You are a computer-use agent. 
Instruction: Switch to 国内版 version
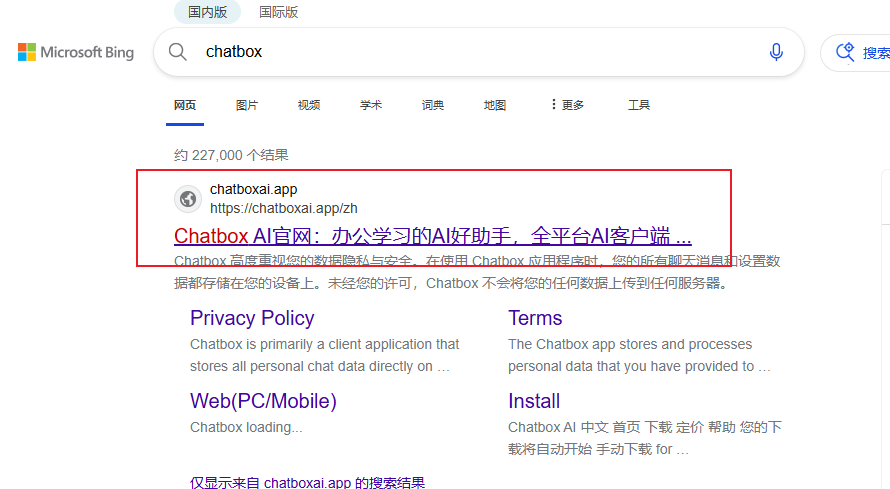pos(208,12)
